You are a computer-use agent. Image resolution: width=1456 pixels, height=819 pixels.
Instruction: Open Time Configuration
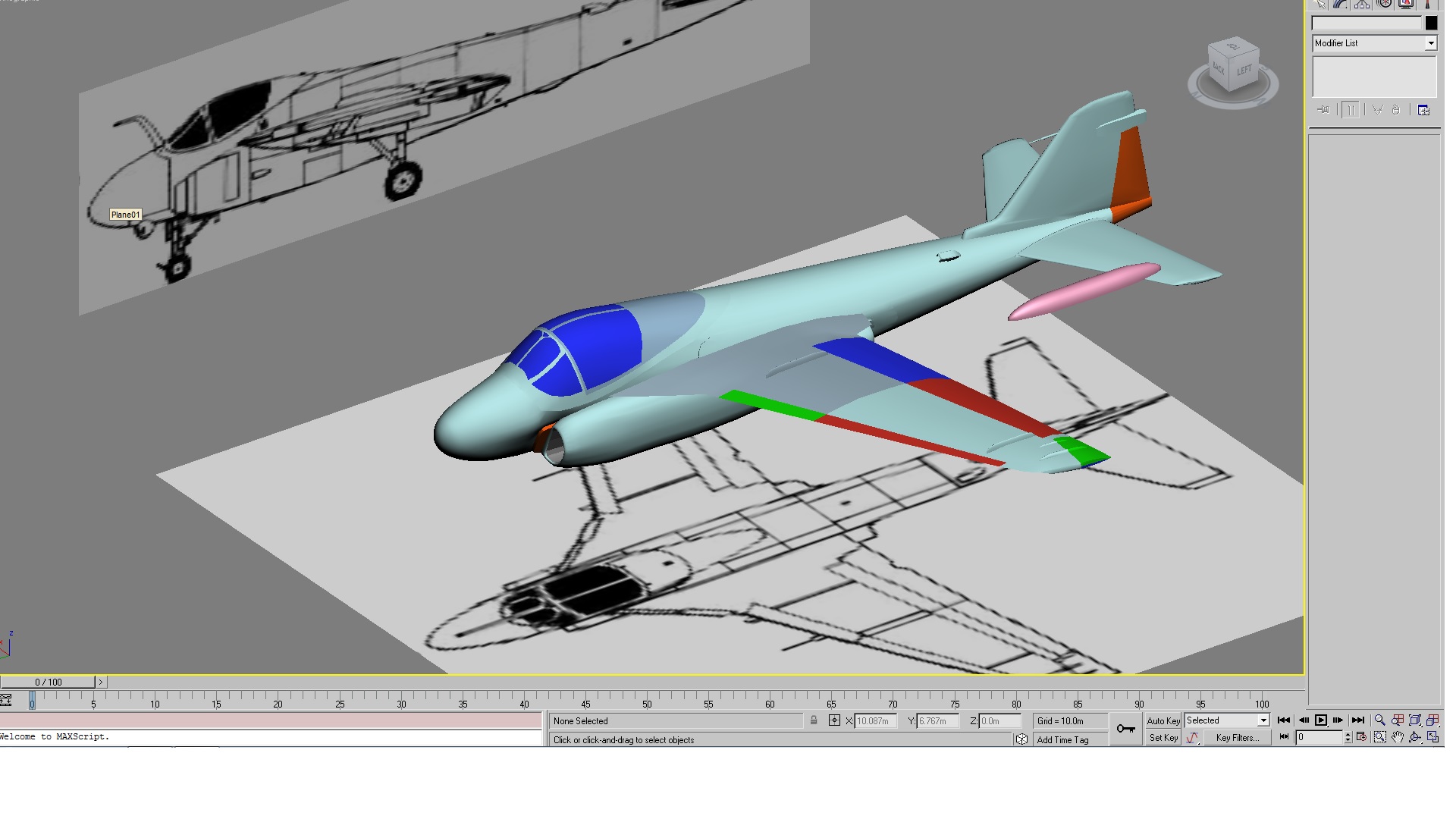point(1361,737)
